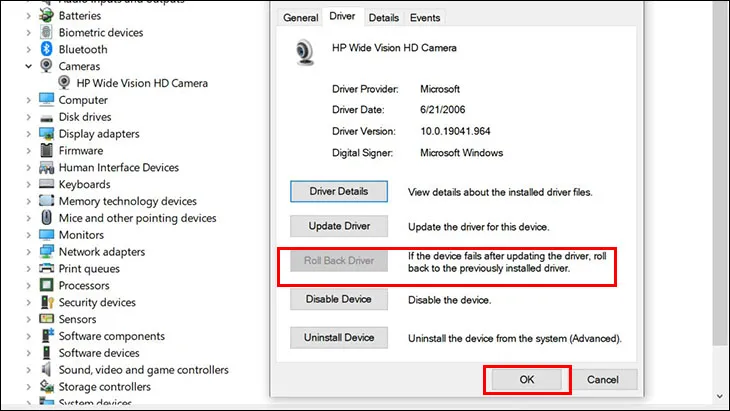The image size is (730, 411).
Task: Click OK to close properties dialog
Action: 527,380
